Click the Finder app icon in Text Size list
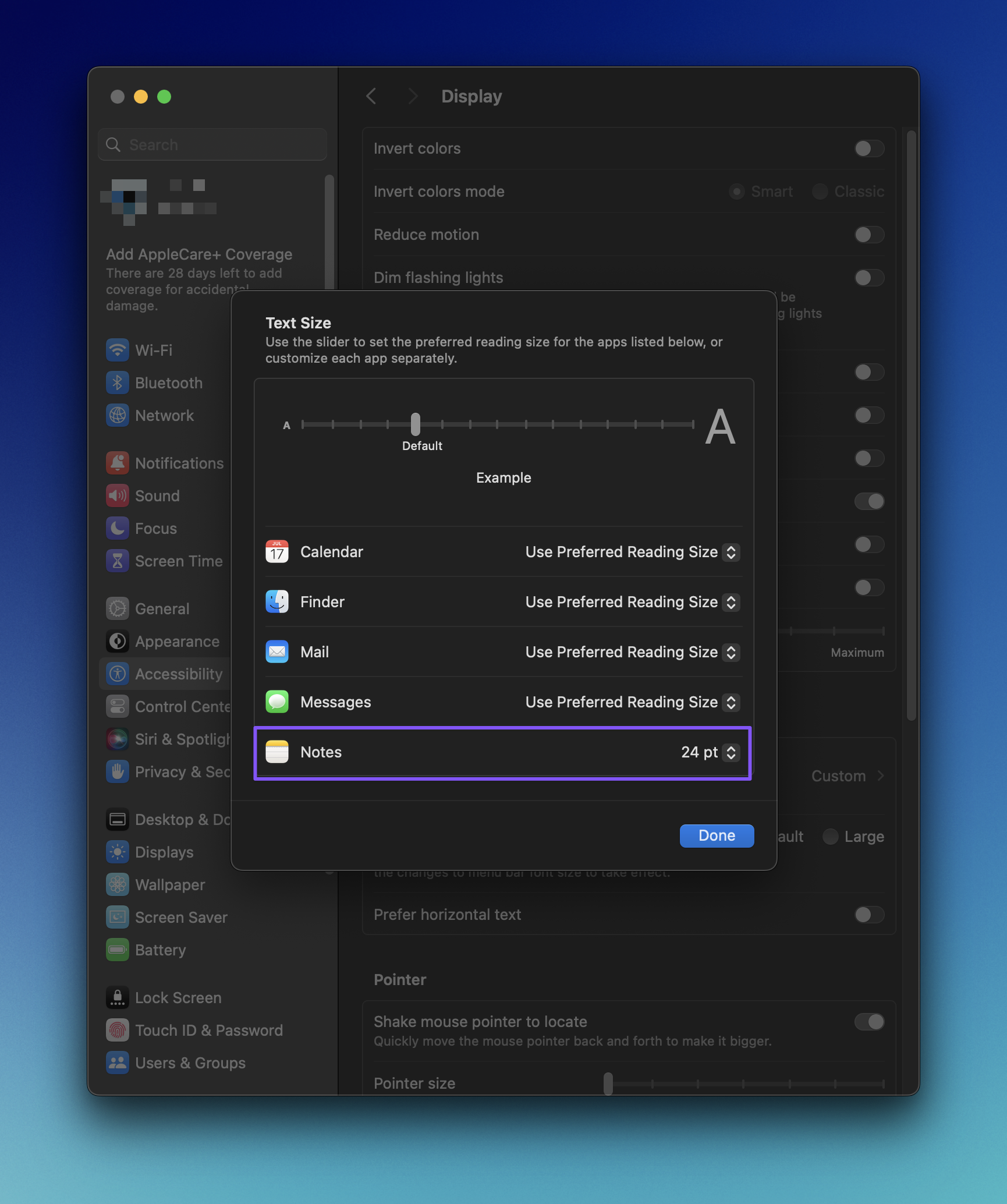The width and height of the screenshot is (1007, 1204). click(x=277, y=601)
